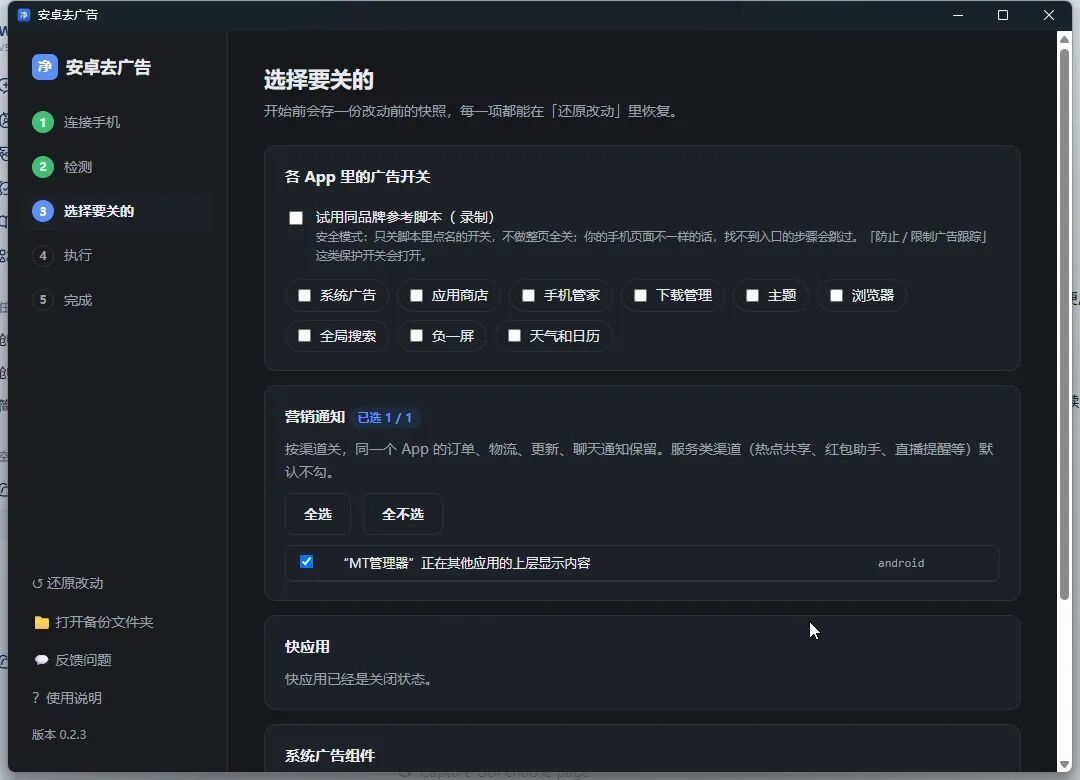Click the step 4 circle icon

pos(43,256)
